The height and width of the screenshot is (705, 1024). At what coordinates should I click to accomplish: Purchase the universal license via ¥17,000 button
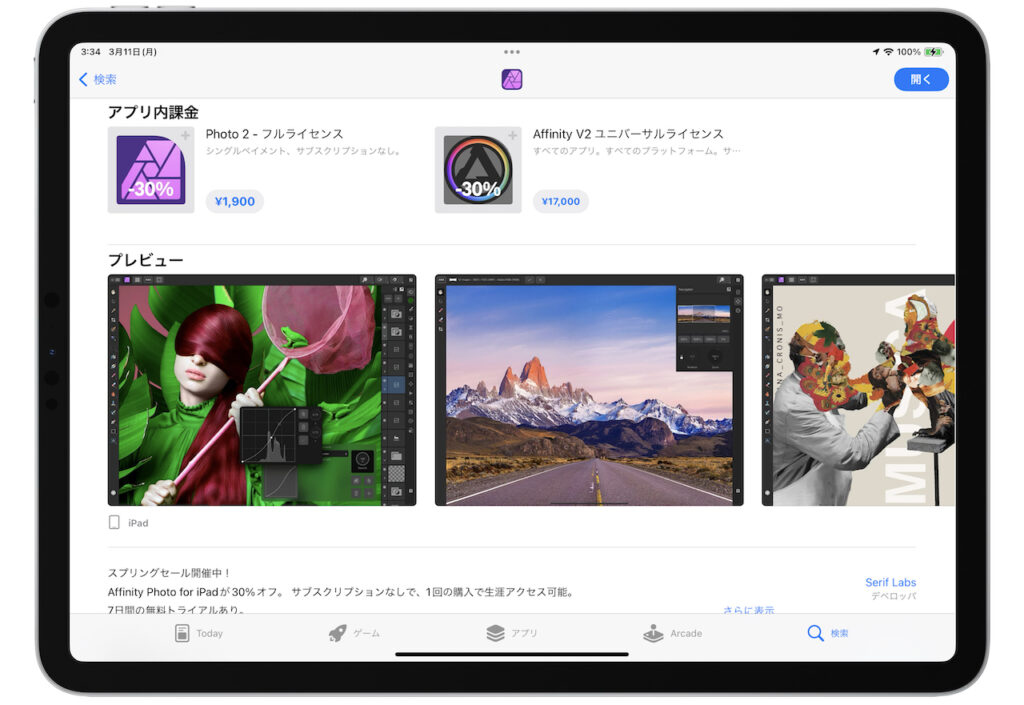click(560, 201)
